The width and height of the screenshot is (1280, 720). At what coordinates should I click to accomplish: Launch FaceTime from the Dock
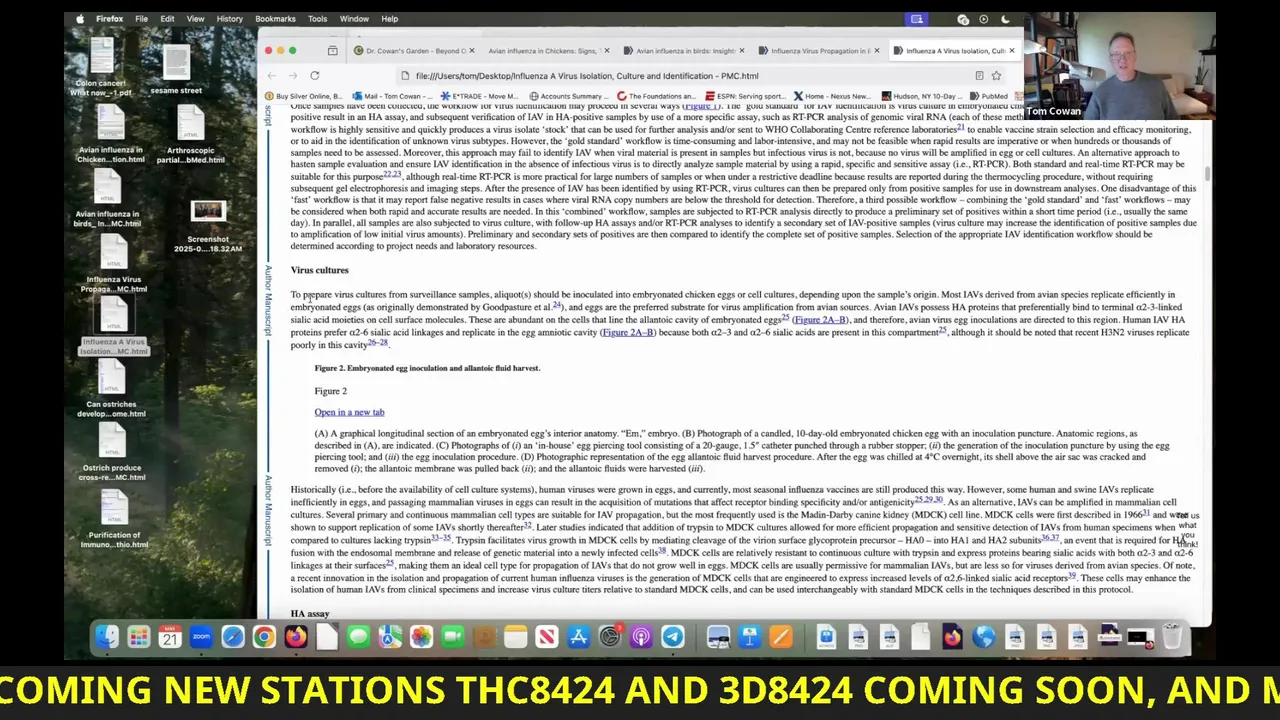tap(453, 637)
